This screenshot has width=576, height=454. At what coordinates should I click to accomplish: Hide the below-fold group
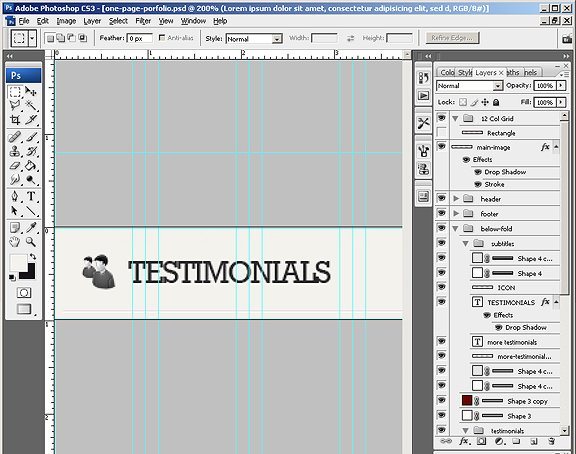tap(442, 228)
